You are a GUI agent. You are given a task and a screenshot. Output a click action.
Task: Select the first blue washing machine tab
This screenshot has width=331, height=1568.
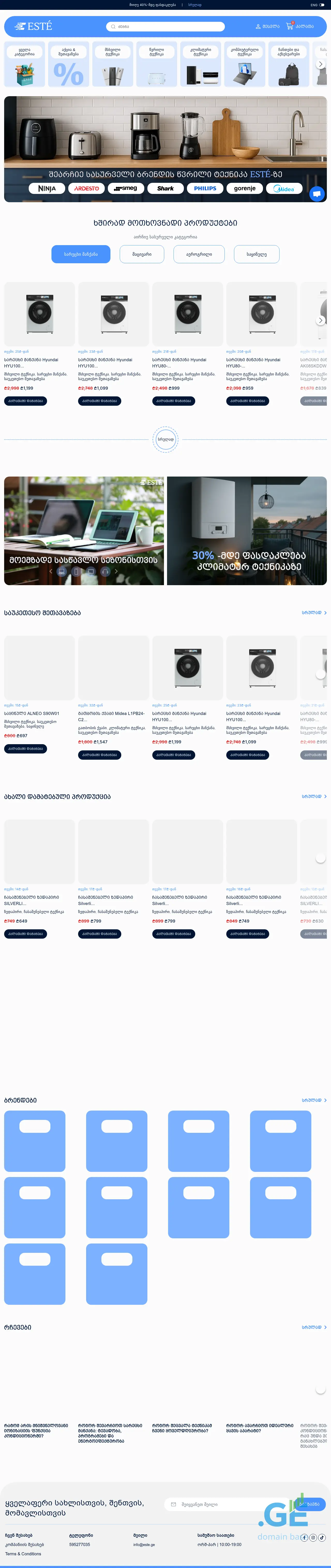(81, 254)
